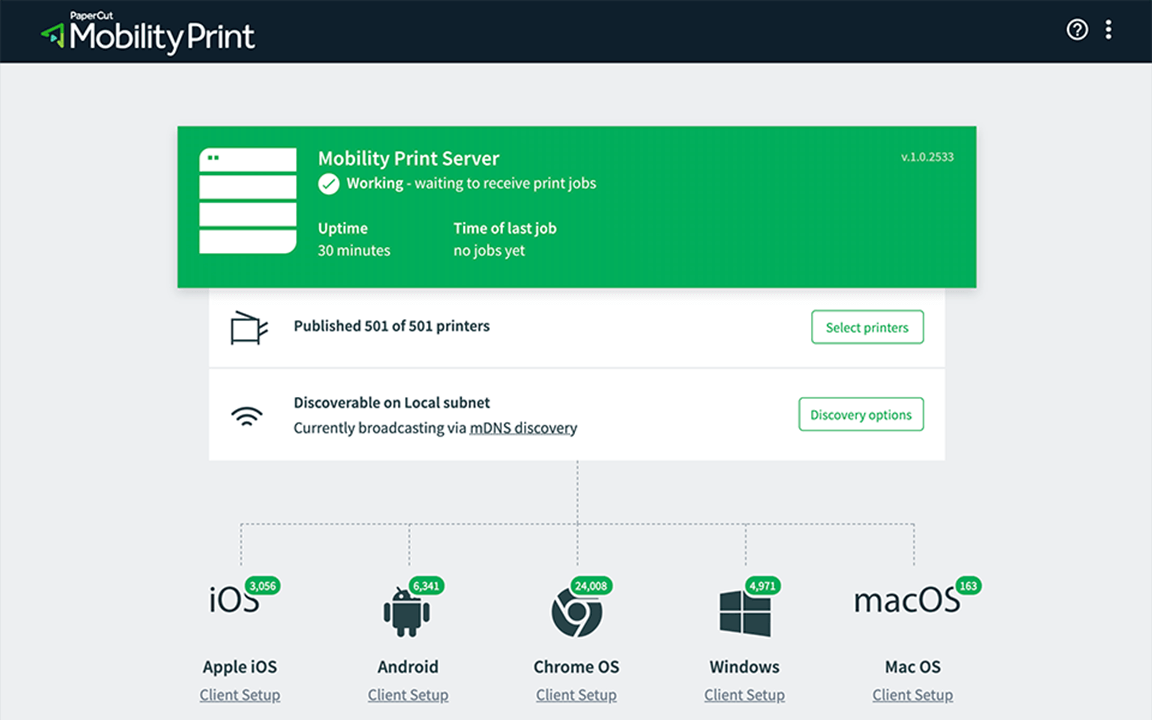Click the version text v.1.0.2533
The height and width of the screenshot is (720, 1152).
click(927, 156)
